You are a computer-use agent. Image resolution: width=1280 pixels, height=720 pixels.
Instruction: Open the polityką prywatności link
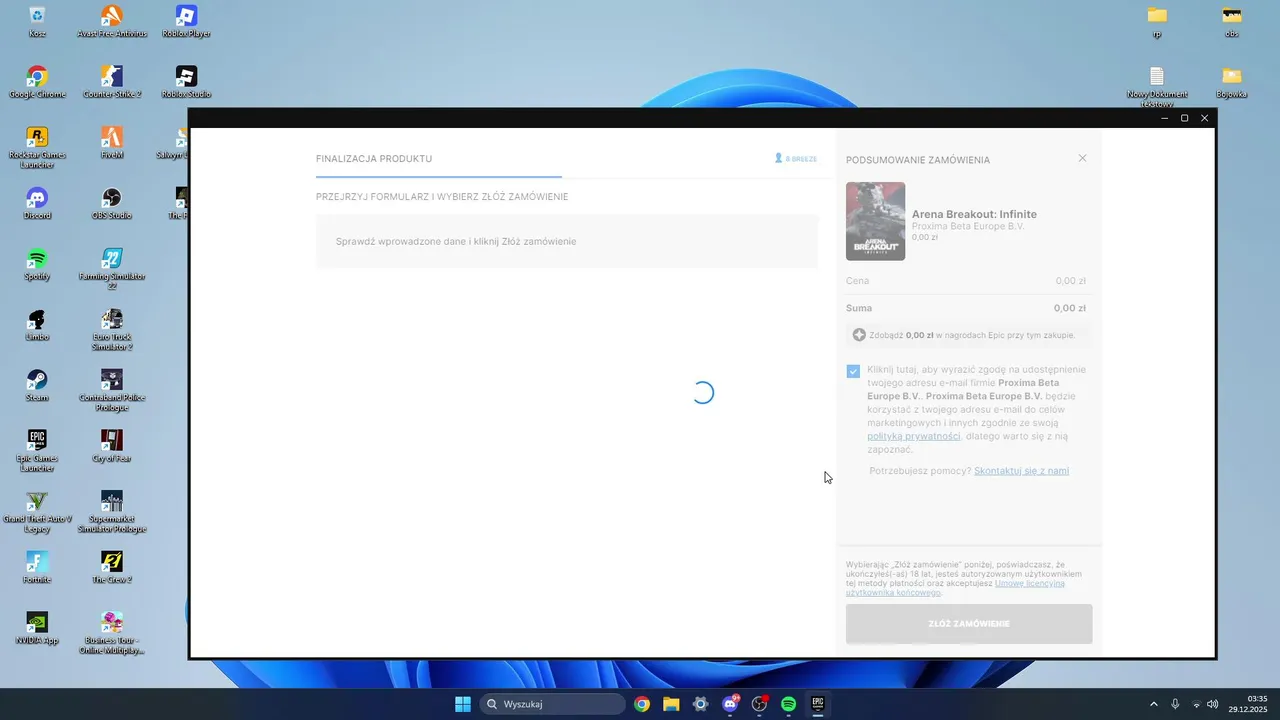pos(914,436)
